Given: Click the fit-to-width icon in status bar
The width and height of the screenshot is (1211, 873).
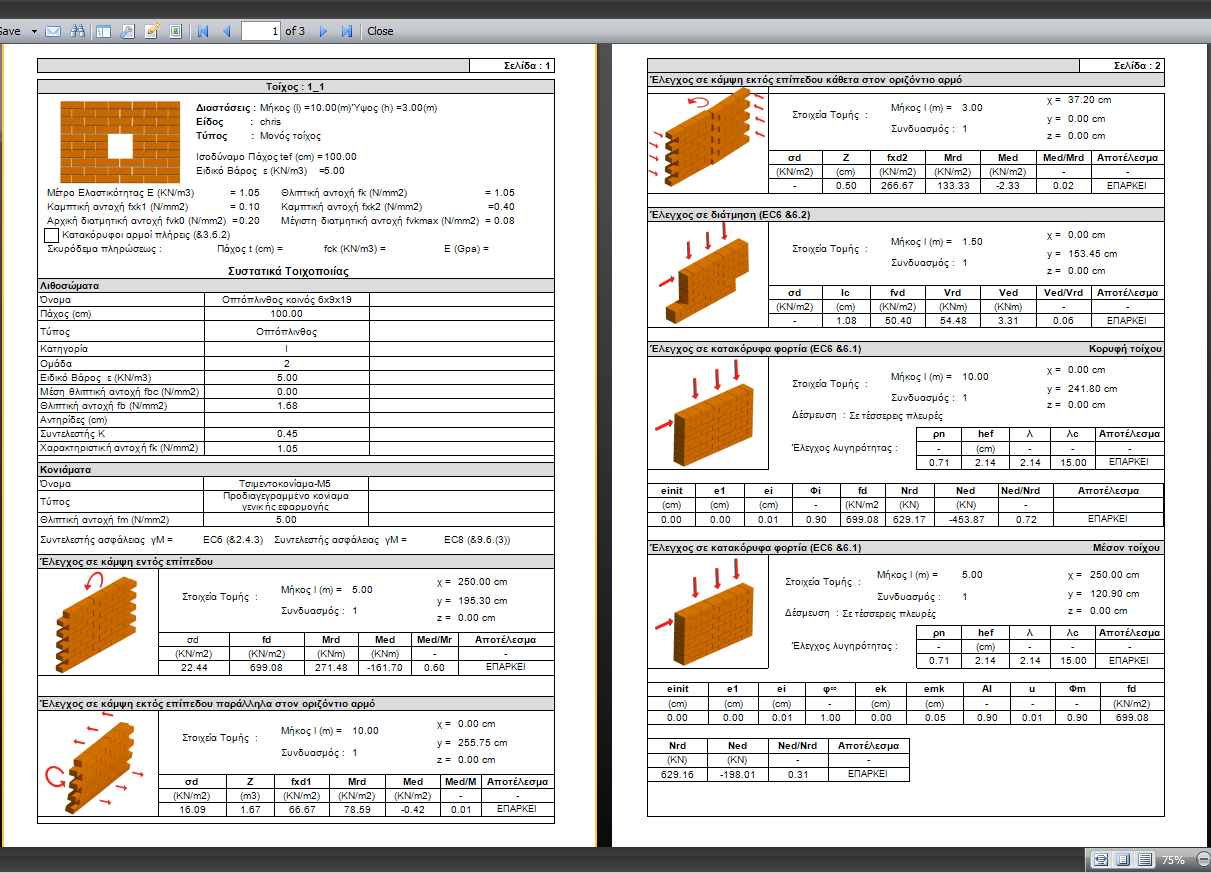Looking at the screenshot, I should 1101,860.
